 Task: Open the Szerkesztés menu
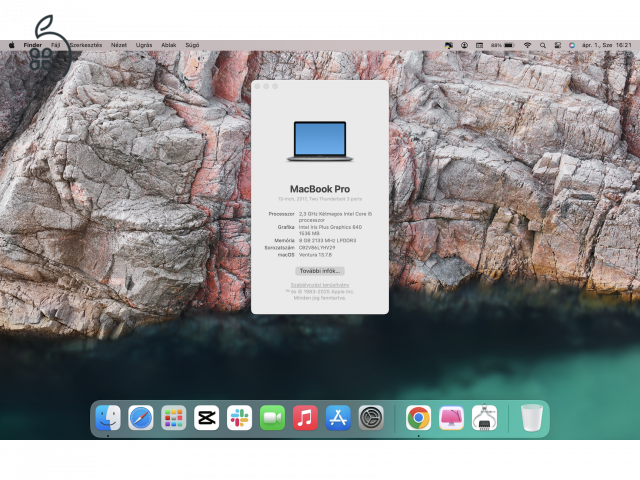click(86, 45)
